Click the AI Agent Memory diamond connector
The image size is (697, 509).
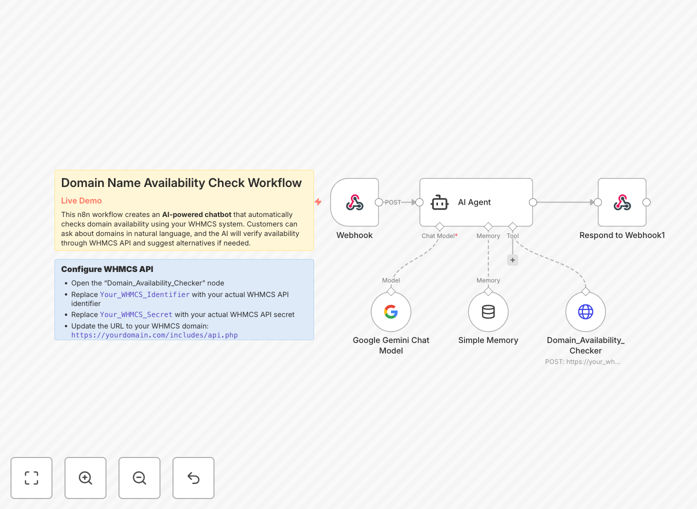(488, 227)
